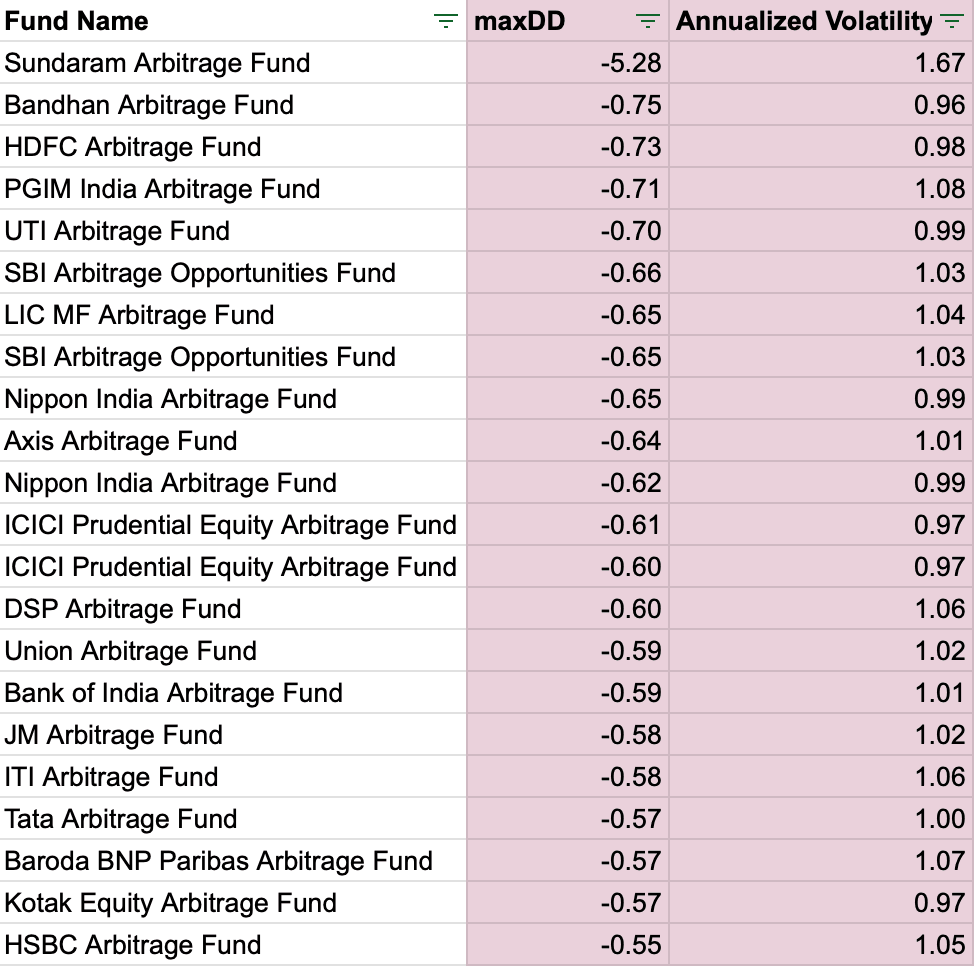The image size is (974, 966).
Task: Select the DSP Arbitrage Fund cell
Action: click(123, 609)
